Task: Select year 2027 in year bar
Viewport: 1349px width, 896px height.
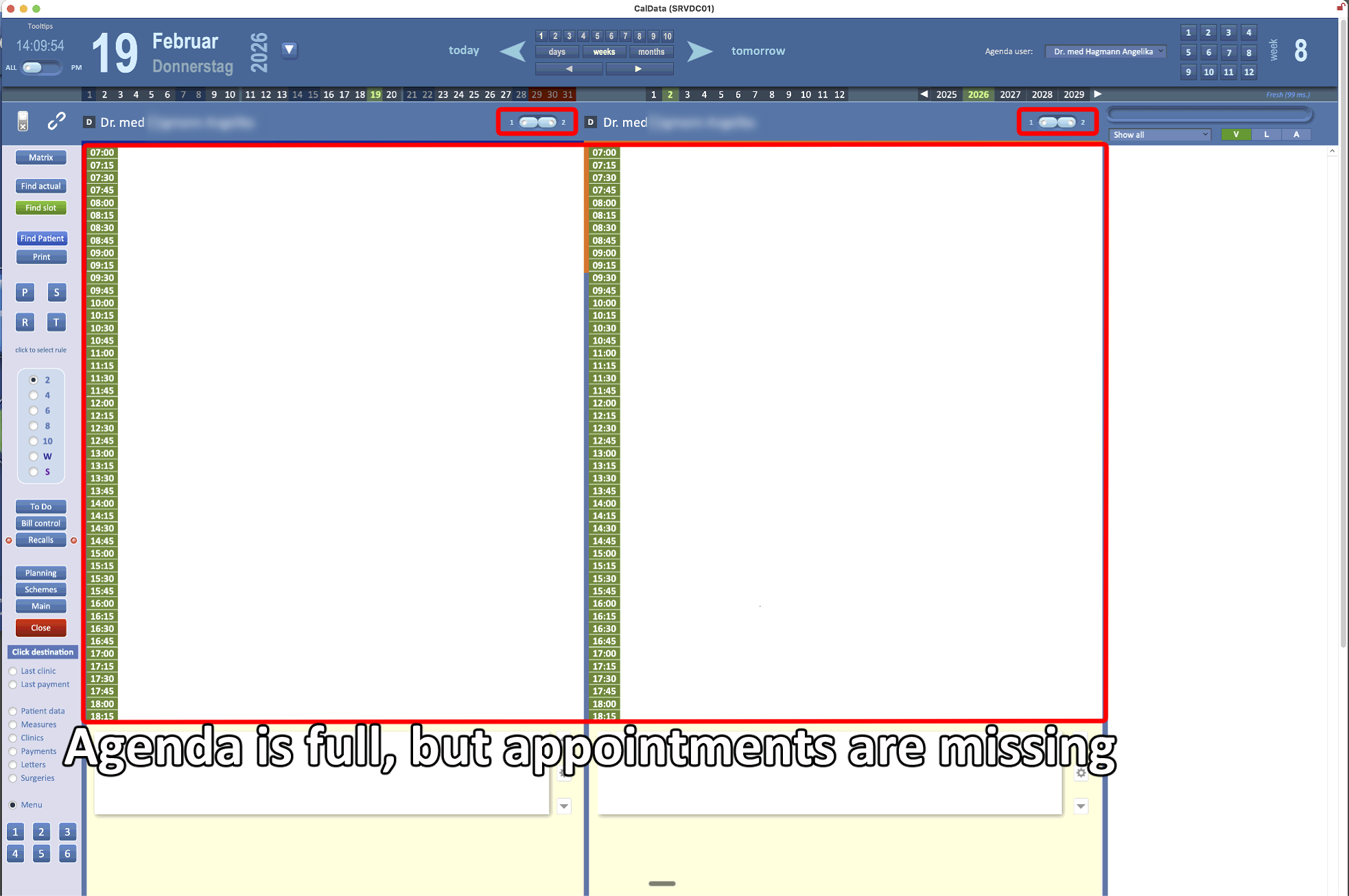Action: (x=1009, y=95)
